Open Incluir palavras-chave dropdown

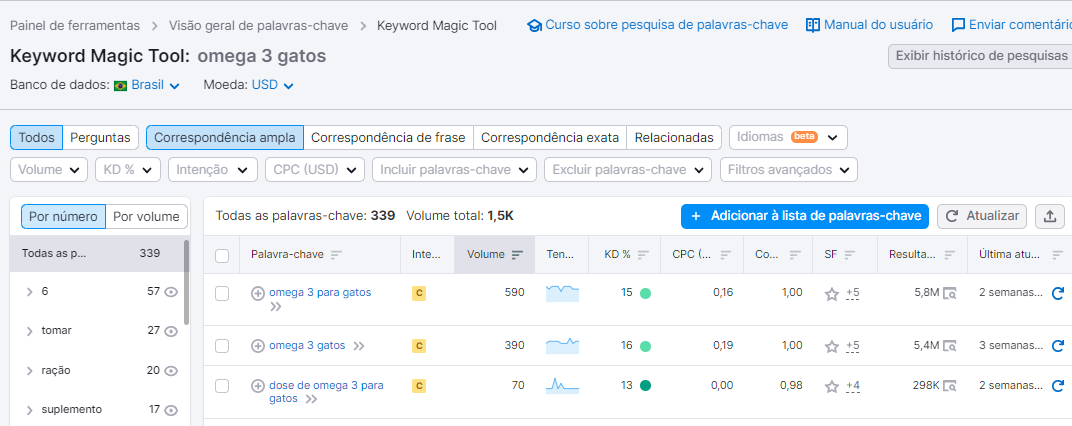coord(454,170)
